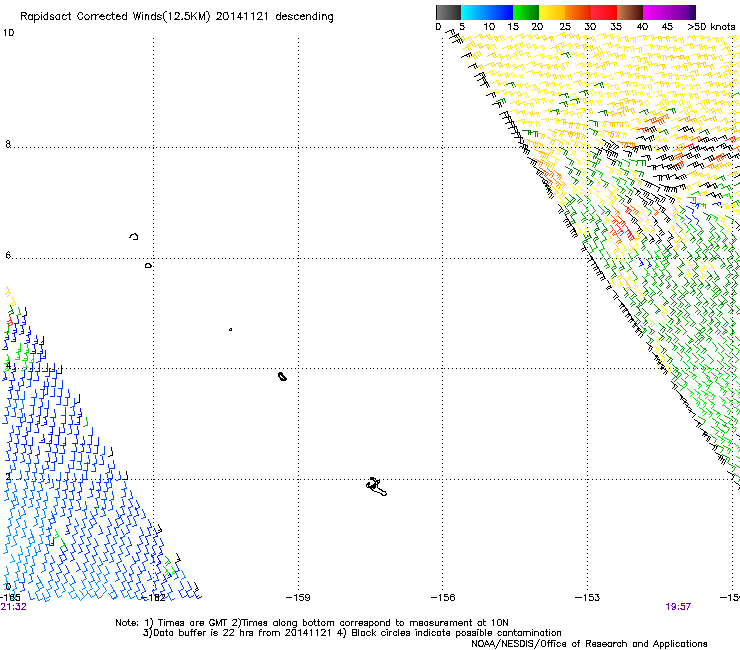
Task: Click the yellow 20-25 knots legend swatch
Action: [x=552, y=12]
